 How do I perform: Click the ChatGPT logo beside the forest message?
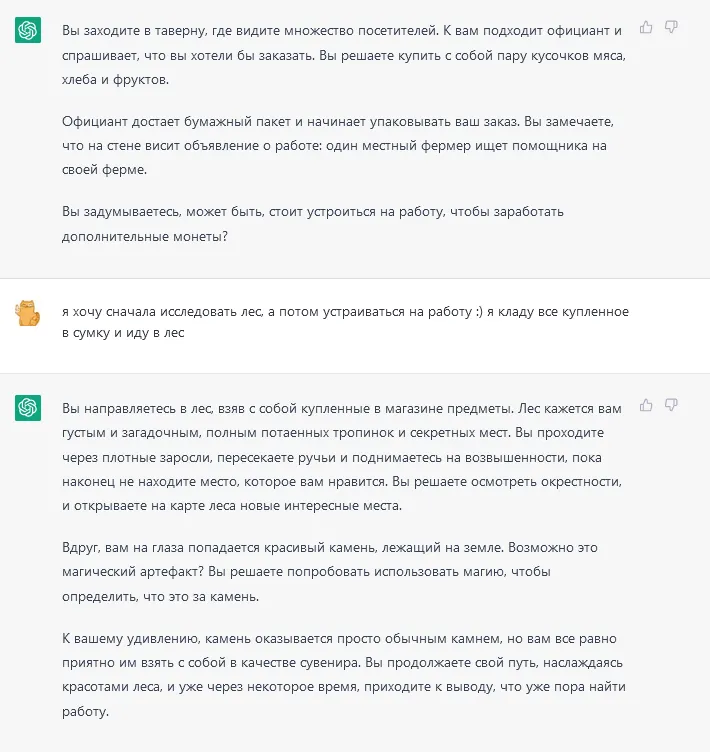click(x=28, y=408)
